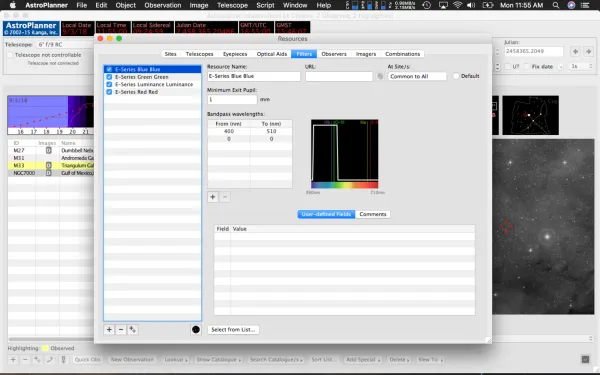
Task: Open the Telescope 6" f/9 RC dropdown
Action: click(x=65, y=44)
